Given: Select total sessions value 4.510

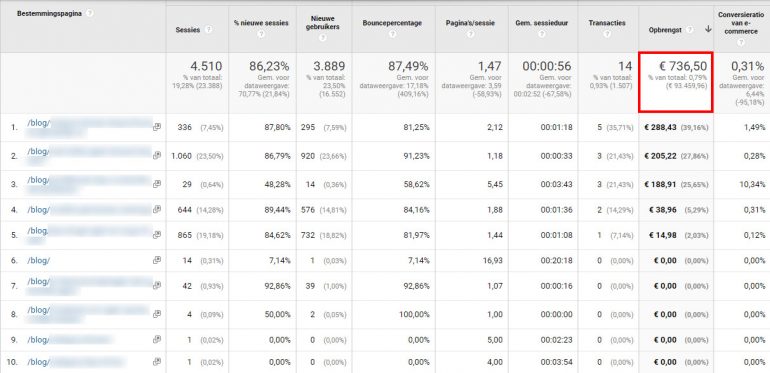Looking at the screenshot, I should tap(206, 66).
